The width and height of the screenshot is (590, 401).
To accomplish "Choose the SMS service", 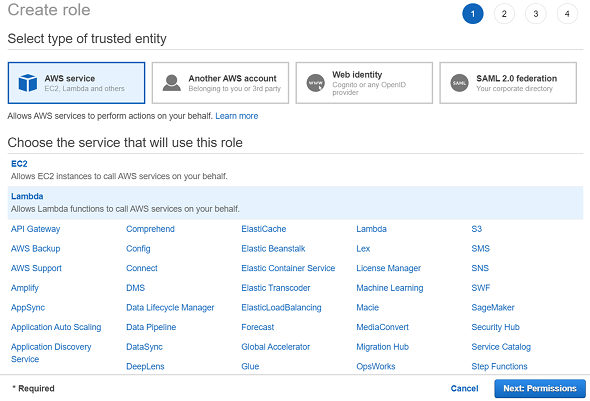I will tap(481, 248).
